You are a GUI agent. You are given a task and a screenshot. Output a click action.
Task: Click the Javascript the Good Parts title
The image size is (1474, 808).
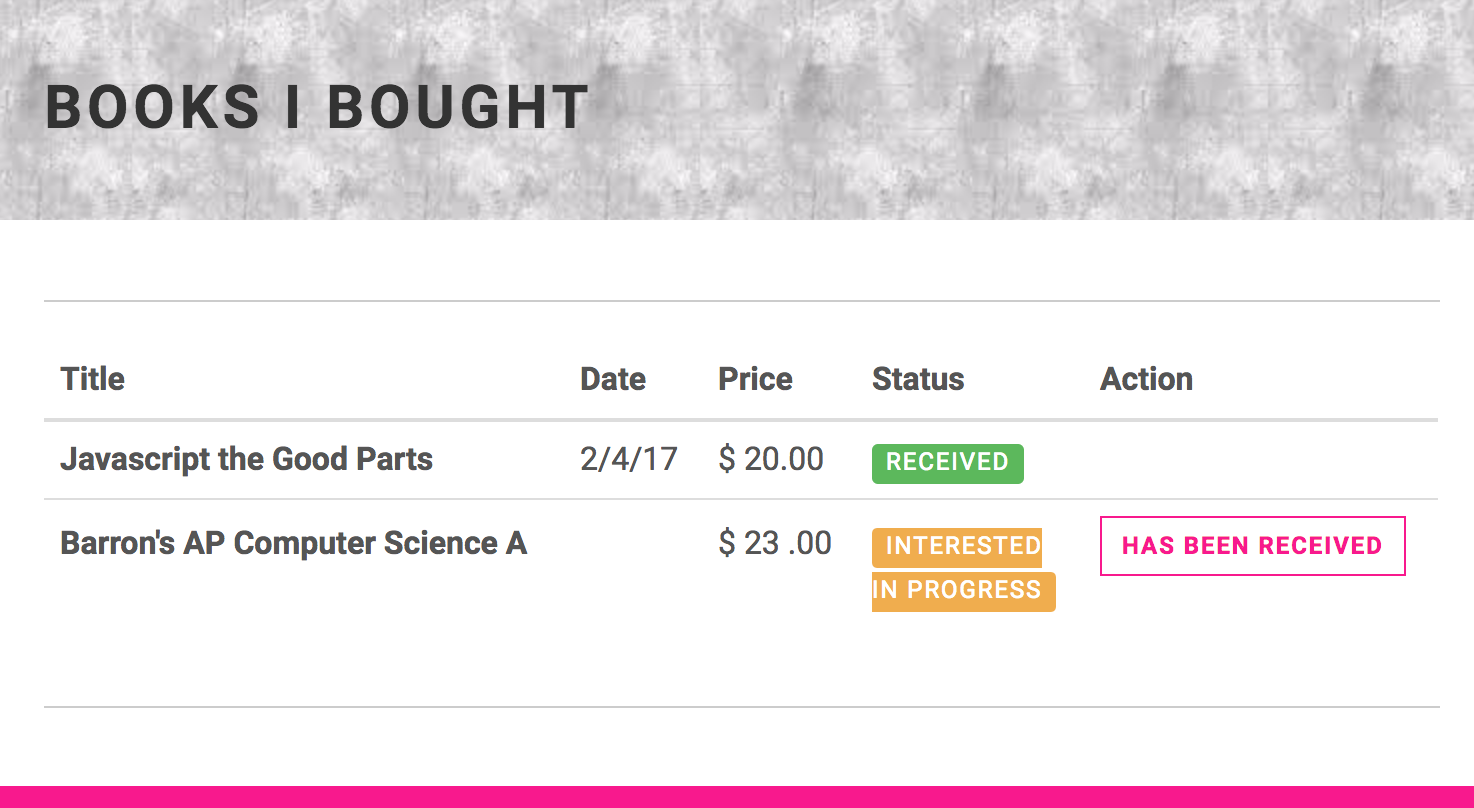246,459
